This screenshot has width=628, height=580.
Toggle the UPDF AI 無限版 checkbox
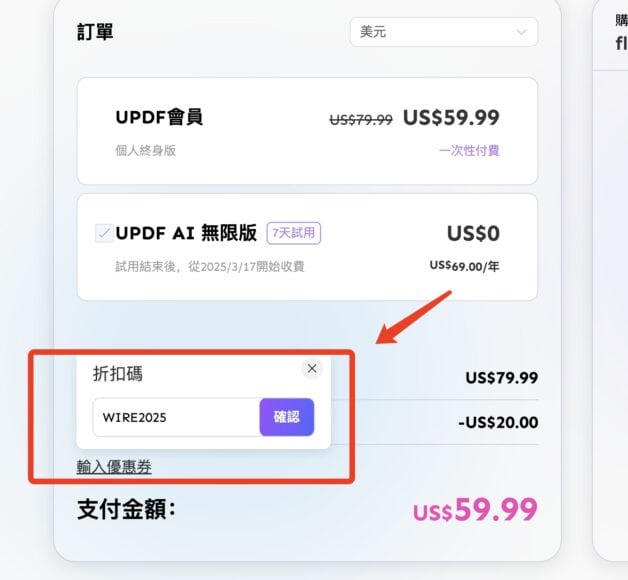click(104, 233)
